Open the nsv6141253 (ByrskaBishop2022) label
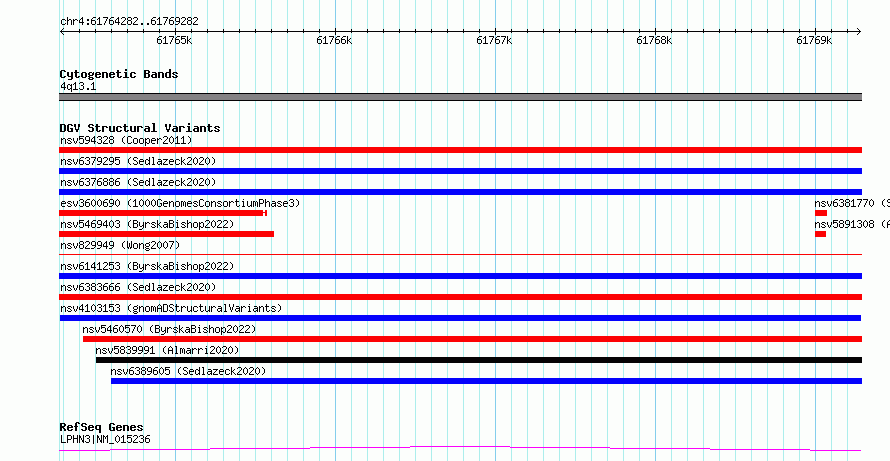Image resolution: width=890 pixels, height=461 pixels. click(x=147, y=266)
